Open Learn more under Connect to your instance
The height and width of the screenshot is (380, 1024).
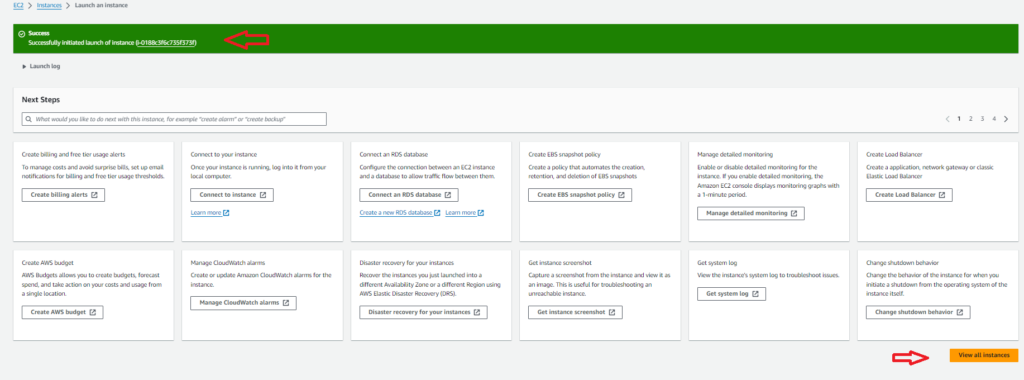210,213
